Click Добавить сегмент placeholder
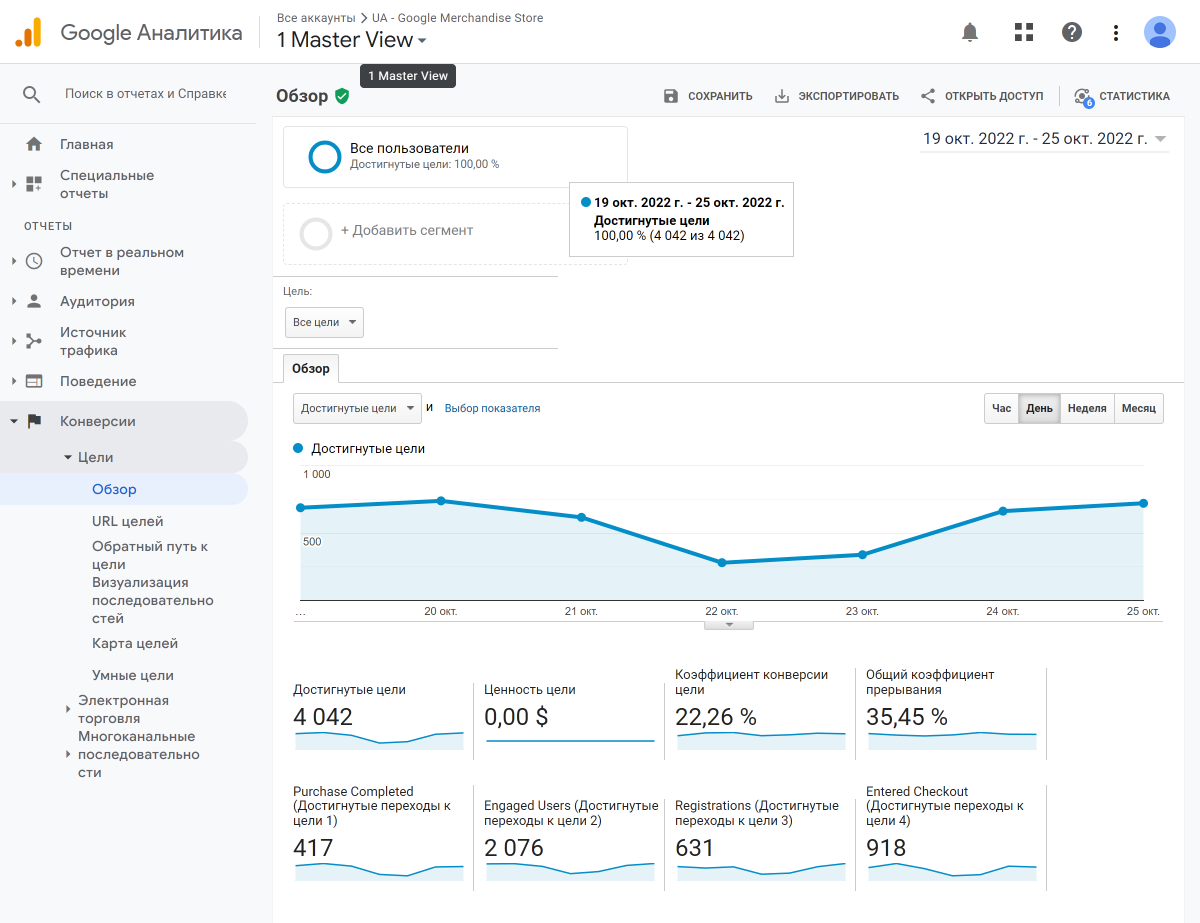The image size is (1200, 923). click(x=406, y=231)
